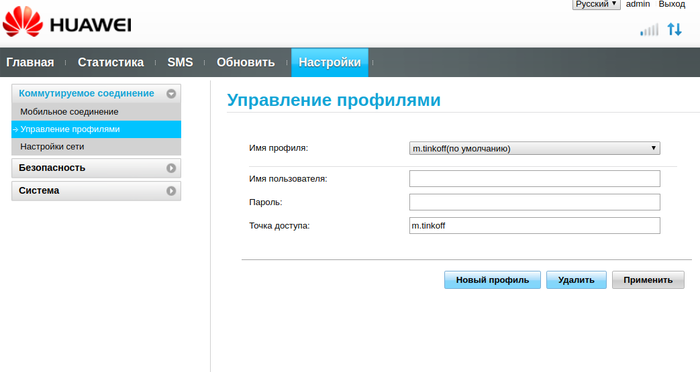Screen dimensions: 700x372
Task: Focus the Пароль input field
Action: pos(534,202)
